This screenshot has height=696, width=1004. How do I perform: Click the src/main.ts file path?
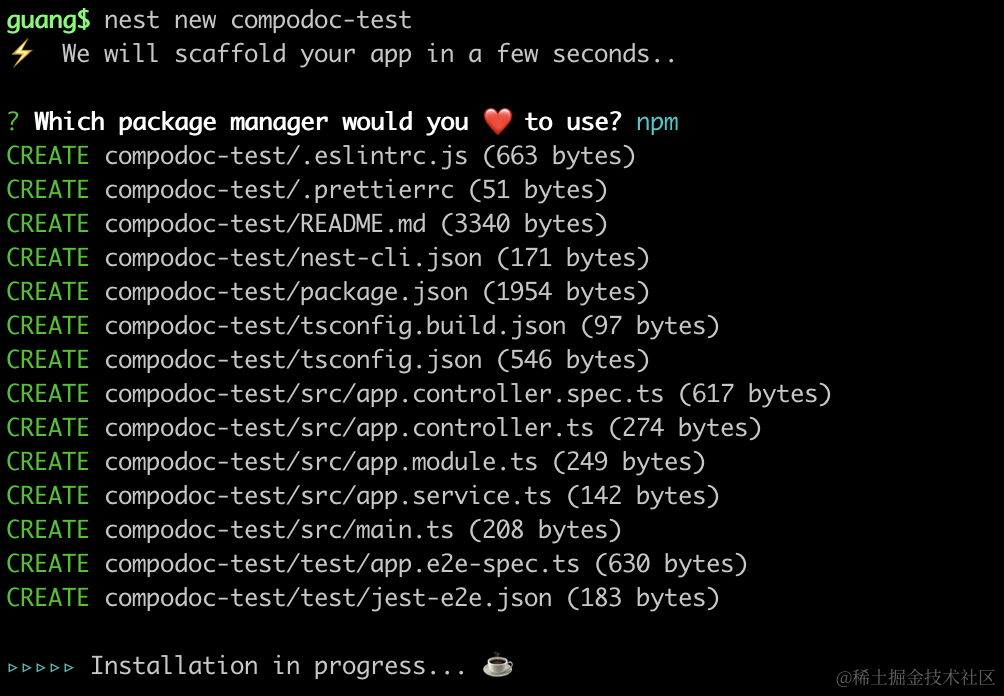point(279,530)
